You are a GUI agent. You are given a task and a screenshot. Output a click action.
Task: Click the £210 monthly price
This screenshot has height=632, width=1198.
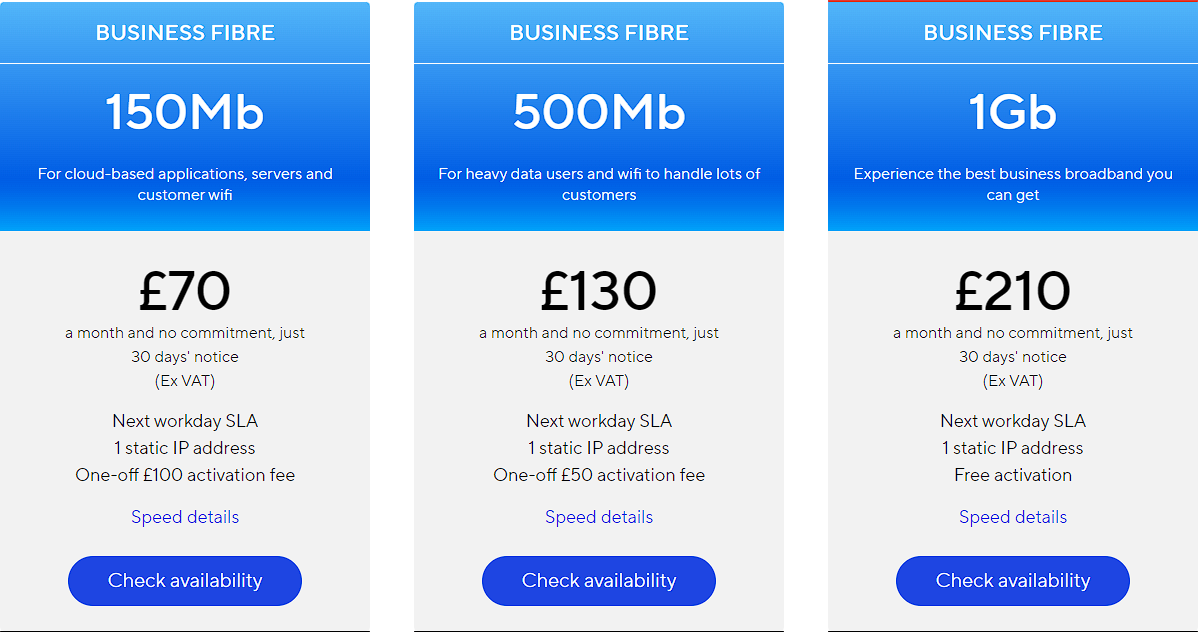[x=1013, y=291]
